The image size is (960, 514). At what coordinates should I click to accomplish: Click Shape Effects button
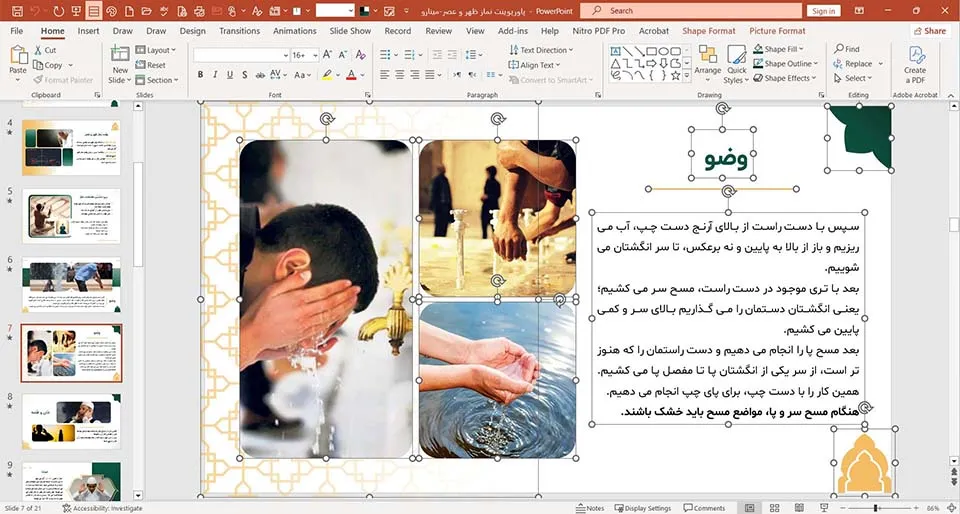pyautogui.click(x=785, y=78)
